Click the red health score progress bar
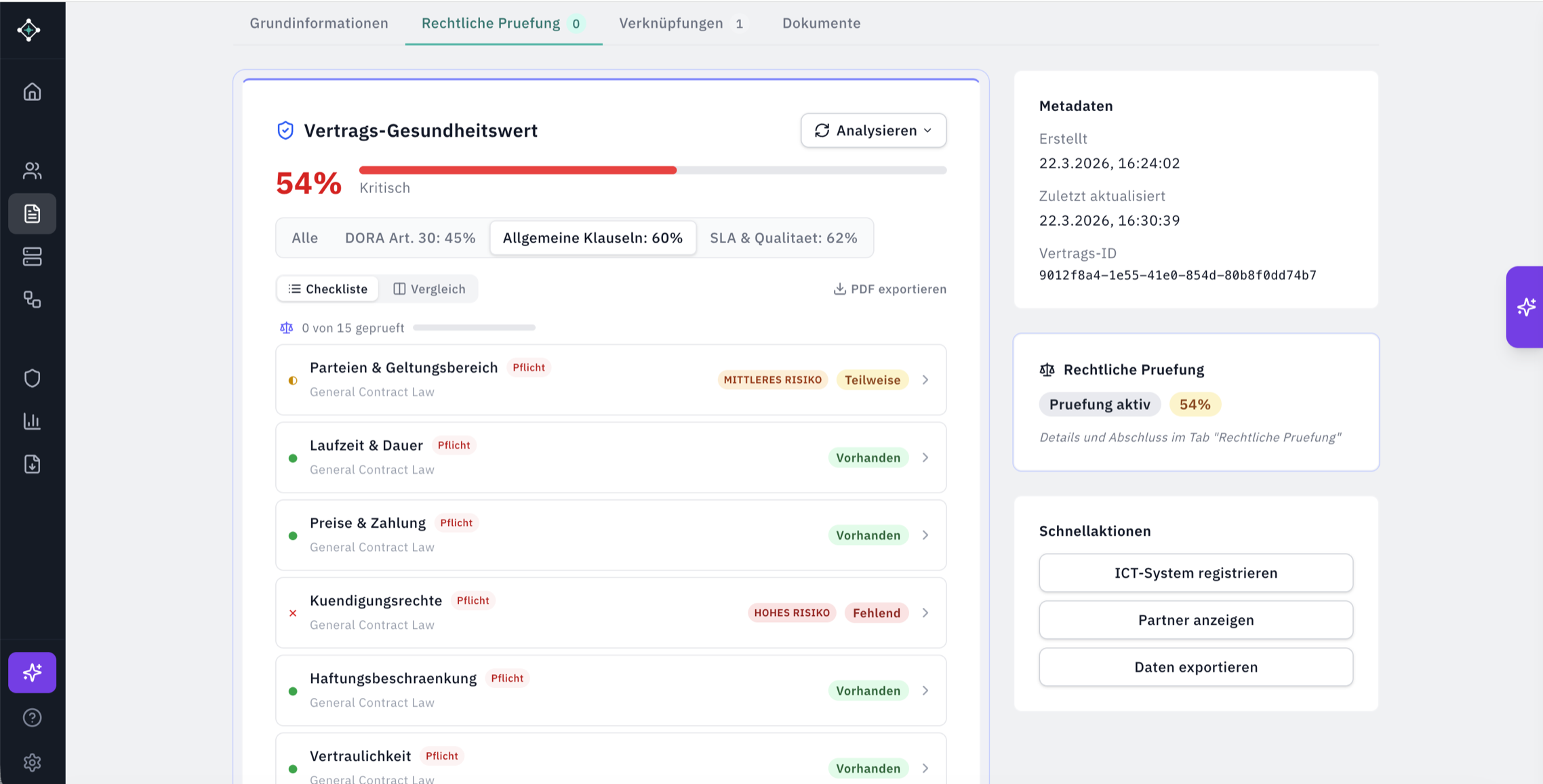Viewport: 1543px width, 784px height. pyautogui.click(x=517, y=169)
